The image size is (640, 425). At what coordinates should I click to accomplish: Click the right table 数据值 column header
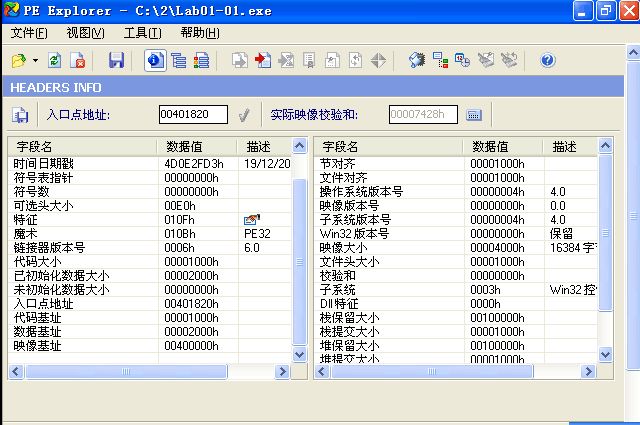(x=503, y=147)
